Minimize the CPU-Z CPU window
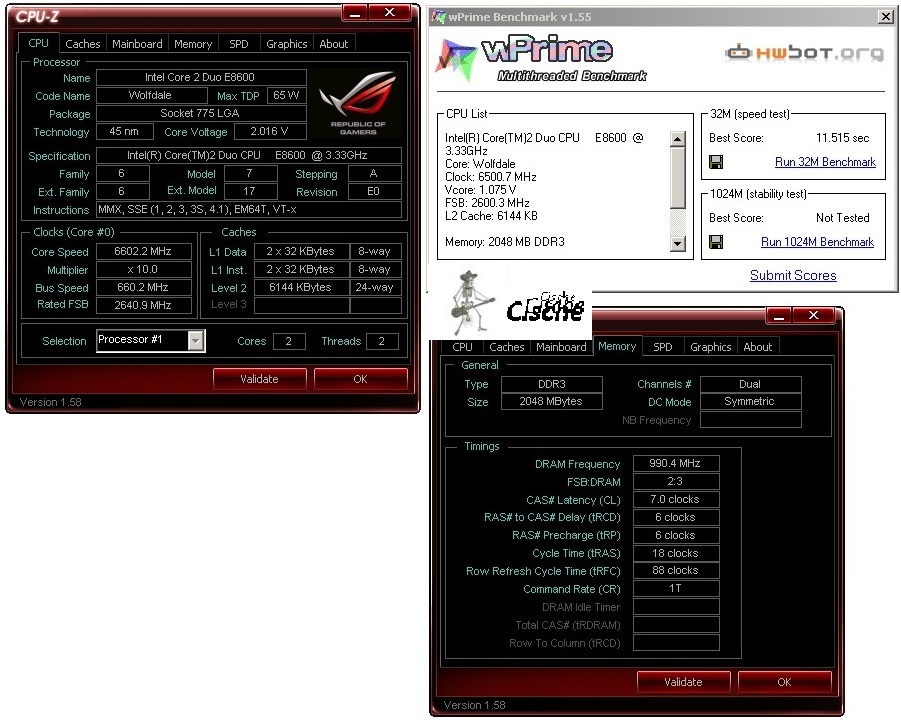This screenshot has height=723, width=901. tap(355, 13)
